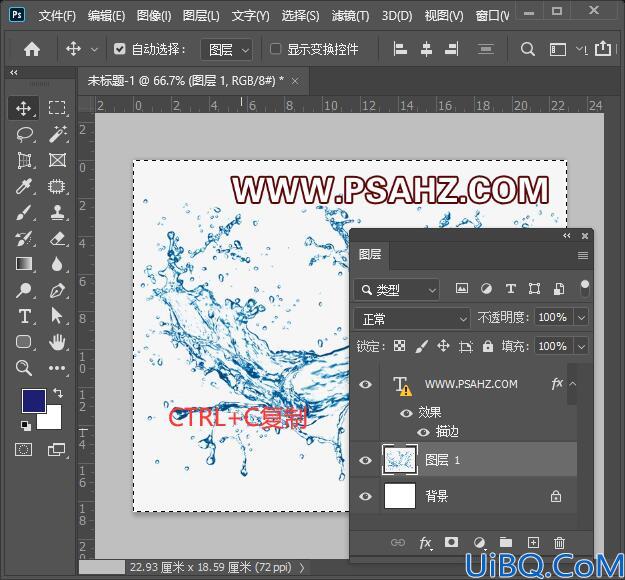The image size is (625, 580).
Task: Select the Spot Healing Brush tool
Action: (57, 186)
